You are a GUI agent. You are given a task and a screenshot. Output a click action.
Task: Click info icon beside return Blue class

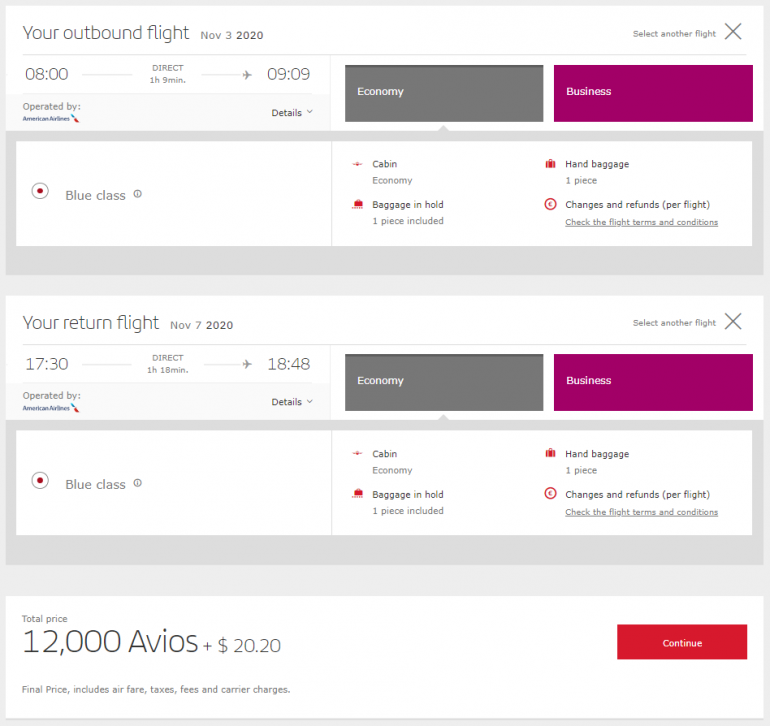pos(138,483)
